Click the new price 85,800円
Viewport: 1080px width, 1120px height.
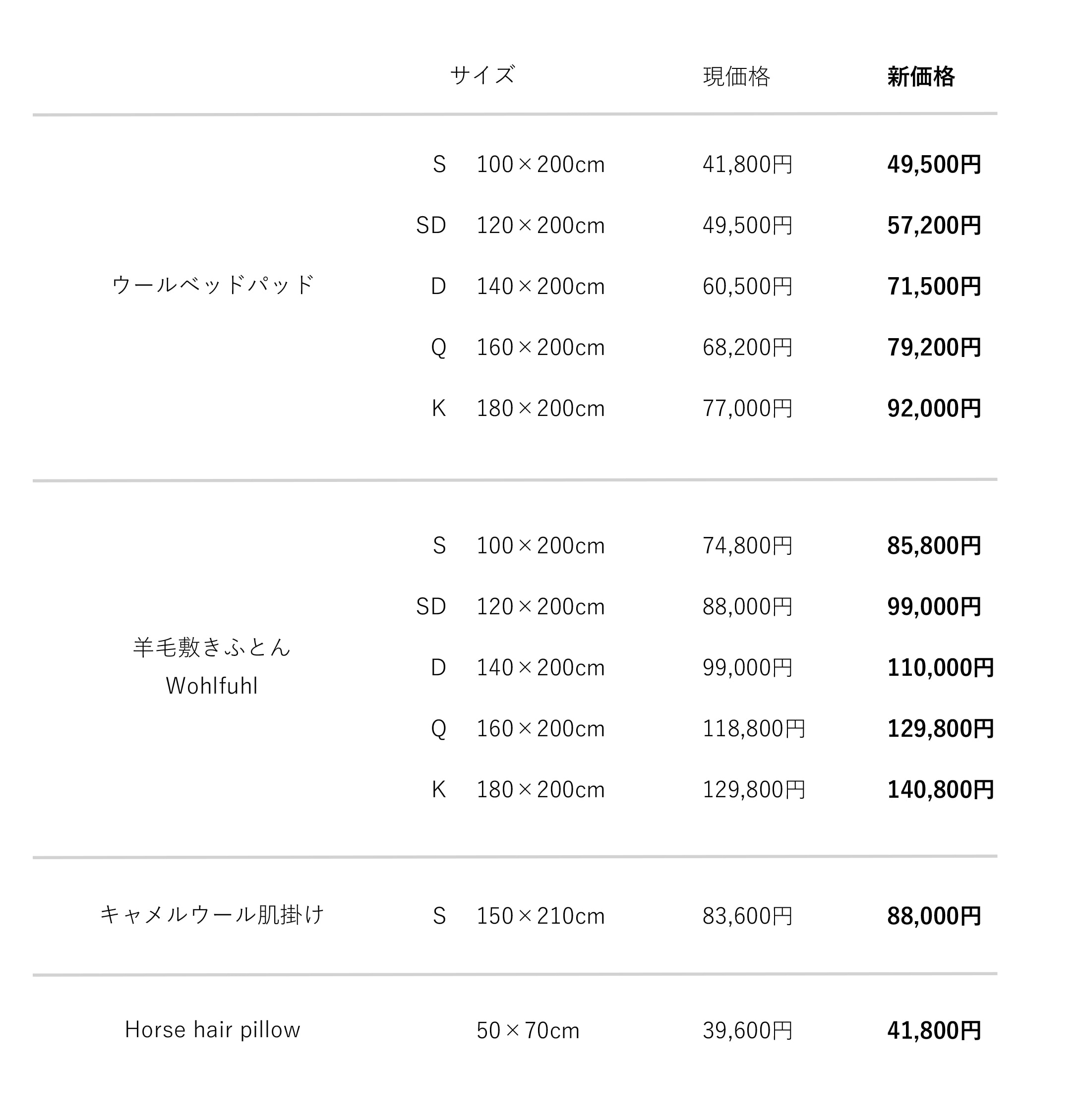[x=934, y=546]
